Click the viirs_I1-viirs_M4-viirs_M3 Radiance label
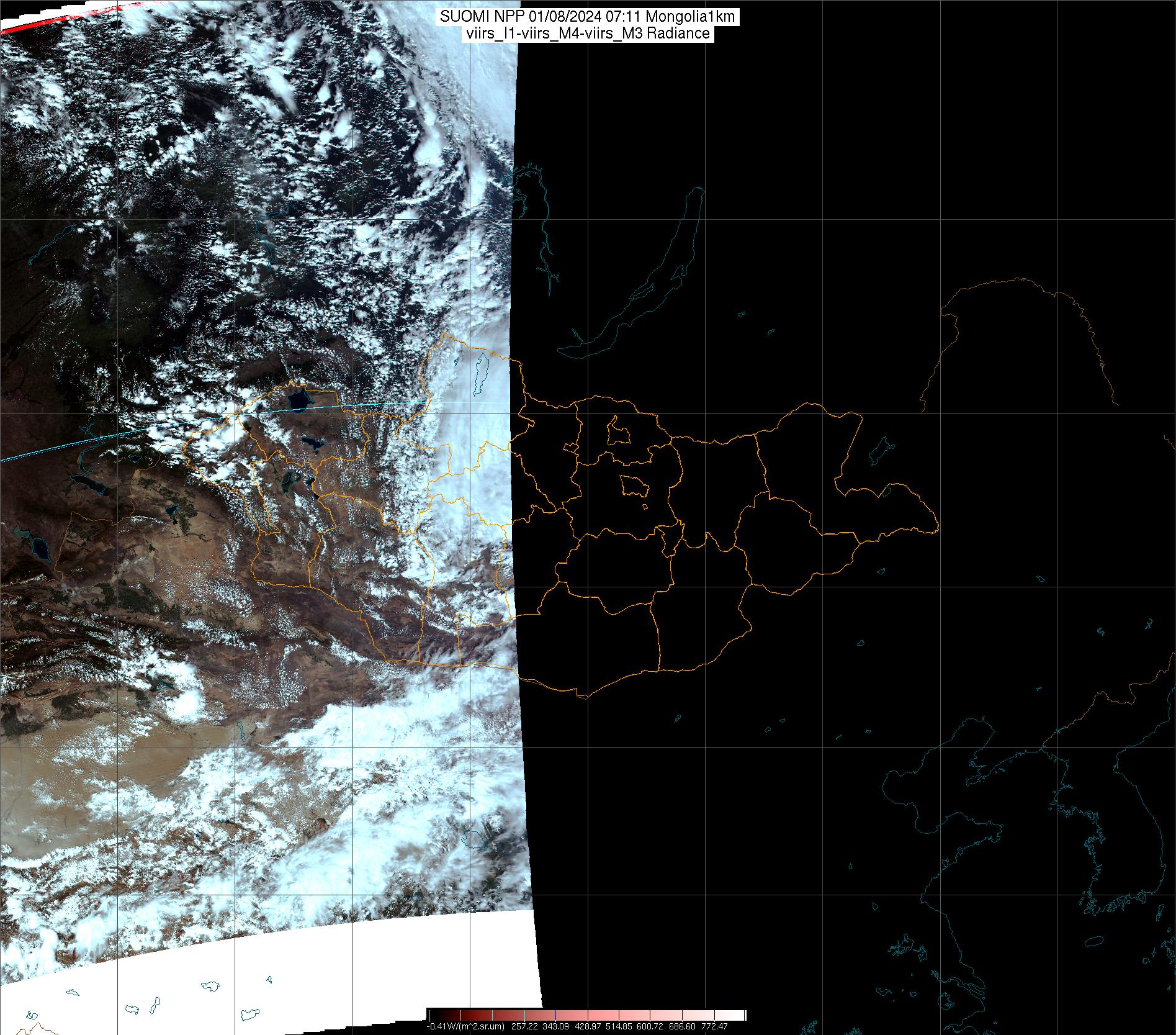The width and height of the screenshot is (1176, 1035). (x=587, y=34)
